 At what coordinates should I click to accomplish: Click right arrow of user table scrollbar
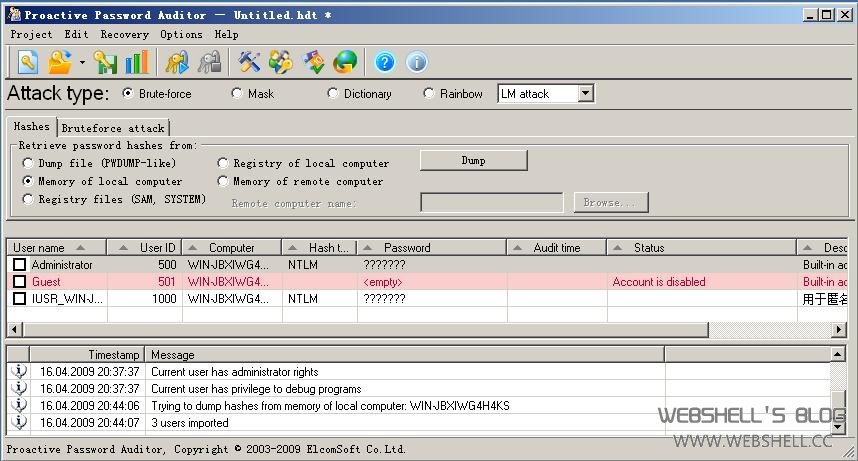click(838, 330)
